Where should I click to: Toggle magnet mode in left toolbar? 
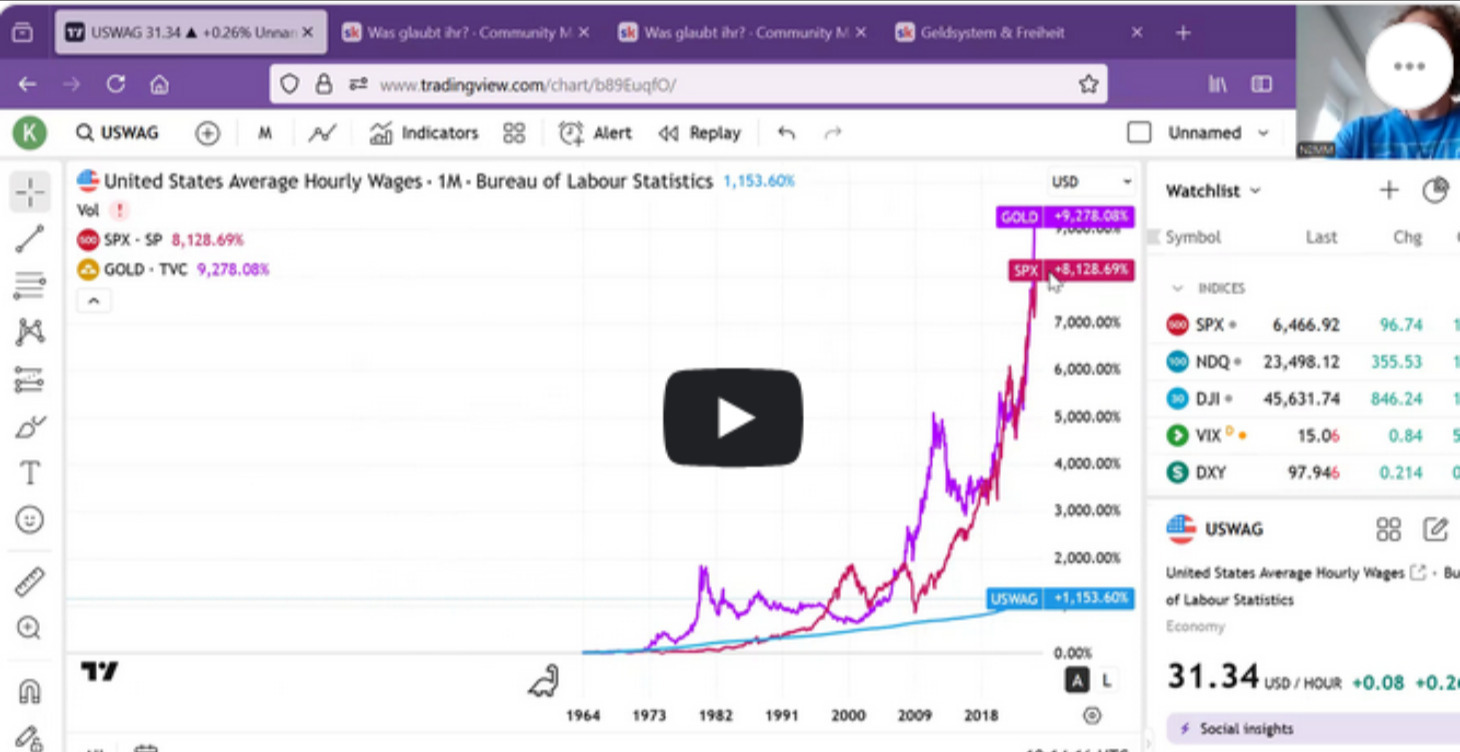(x=30, y=691)
